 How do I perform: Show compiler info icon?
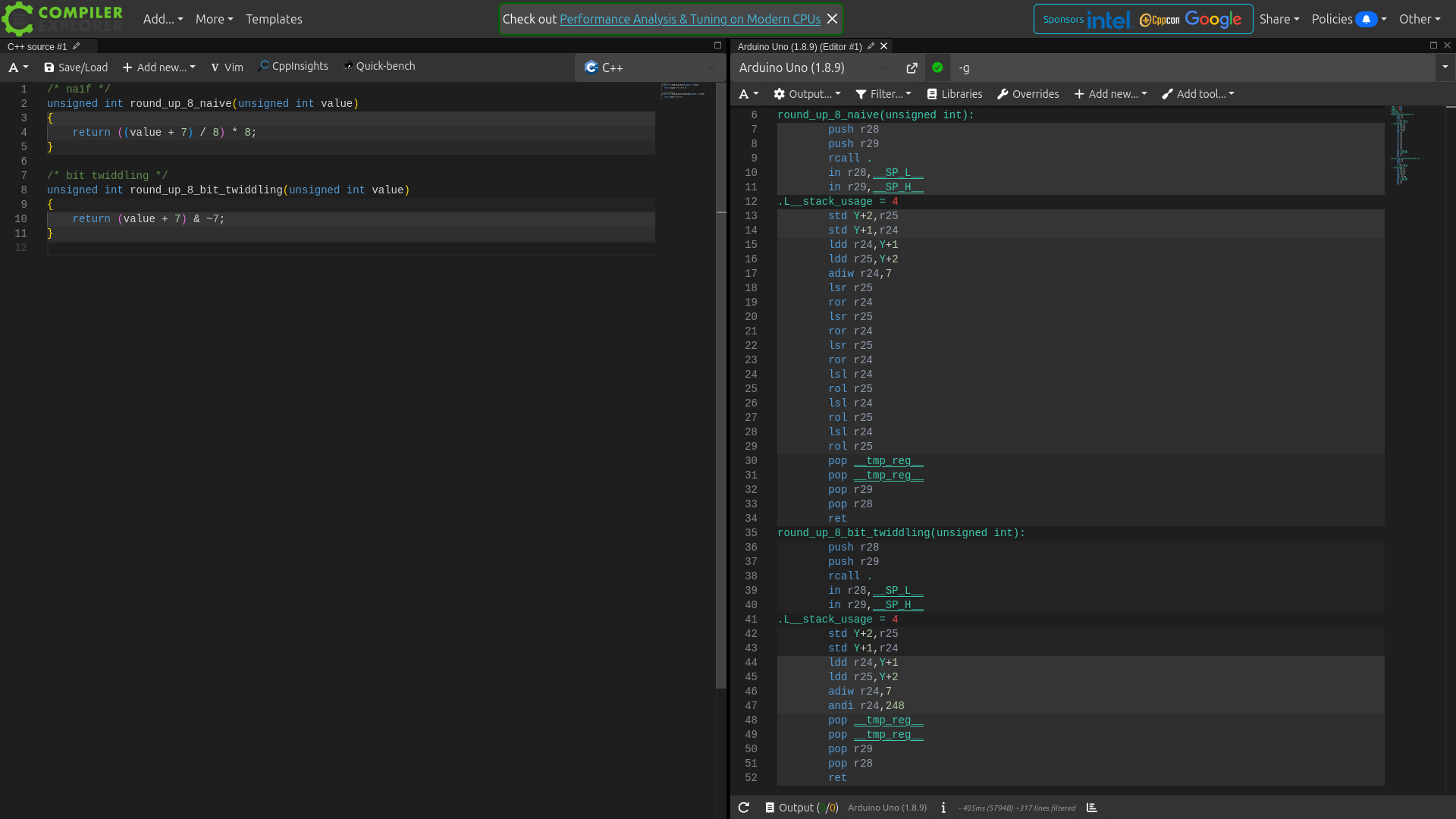(x=943, y=808)
